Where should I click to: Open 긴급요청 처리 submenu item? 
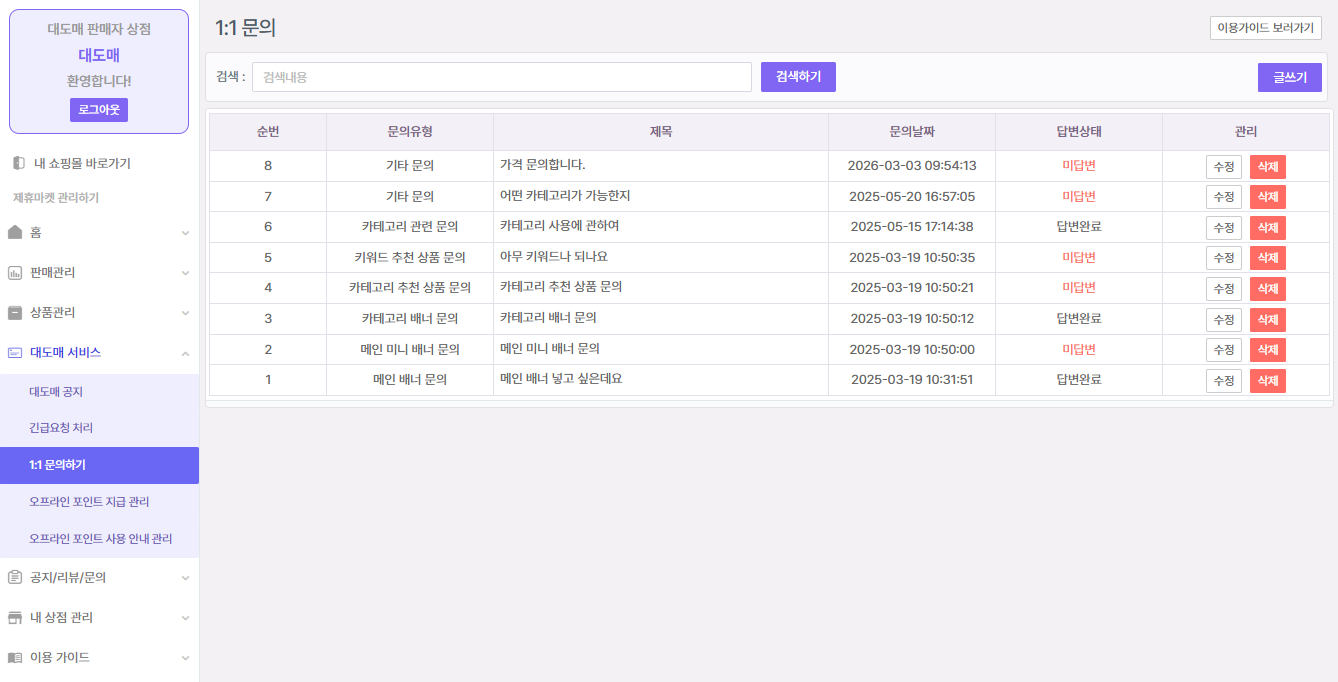pos(61,428)
